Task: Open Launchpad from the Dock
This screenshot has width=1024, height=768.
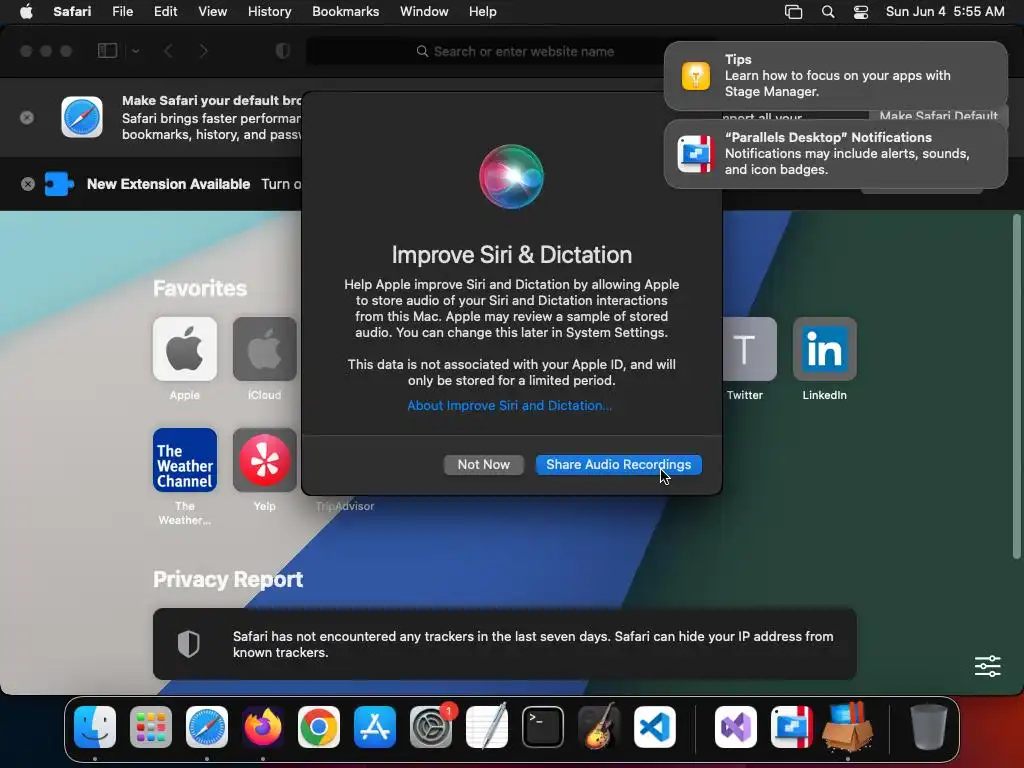Action: point(151,727)
